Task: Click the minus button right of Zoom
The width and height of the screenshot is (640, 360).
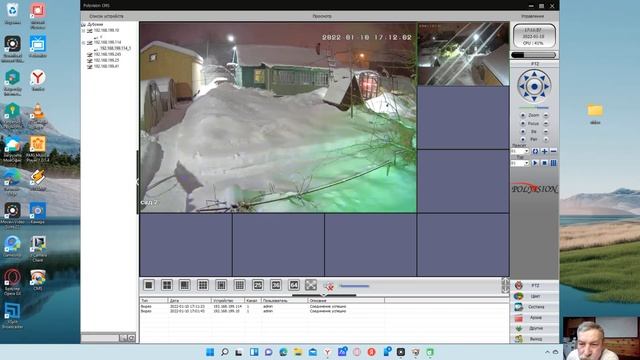Action: (546, 116)
